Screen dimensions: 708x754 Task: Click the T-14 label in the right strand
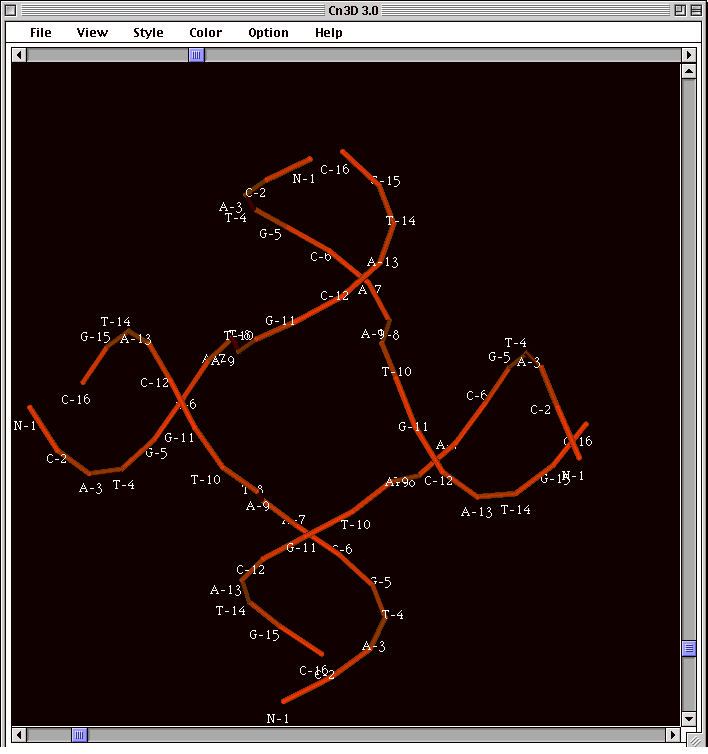(516, 509)
